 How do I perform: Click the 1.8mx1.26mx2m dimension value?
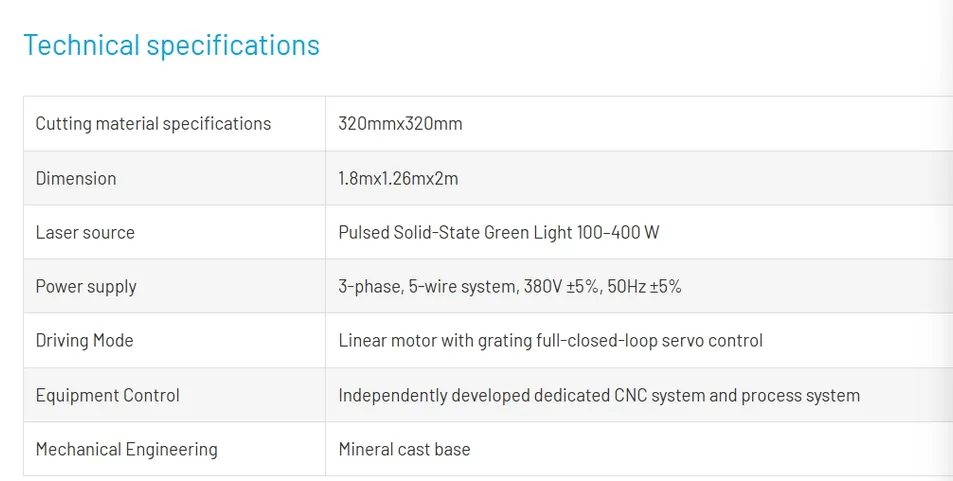398,178
